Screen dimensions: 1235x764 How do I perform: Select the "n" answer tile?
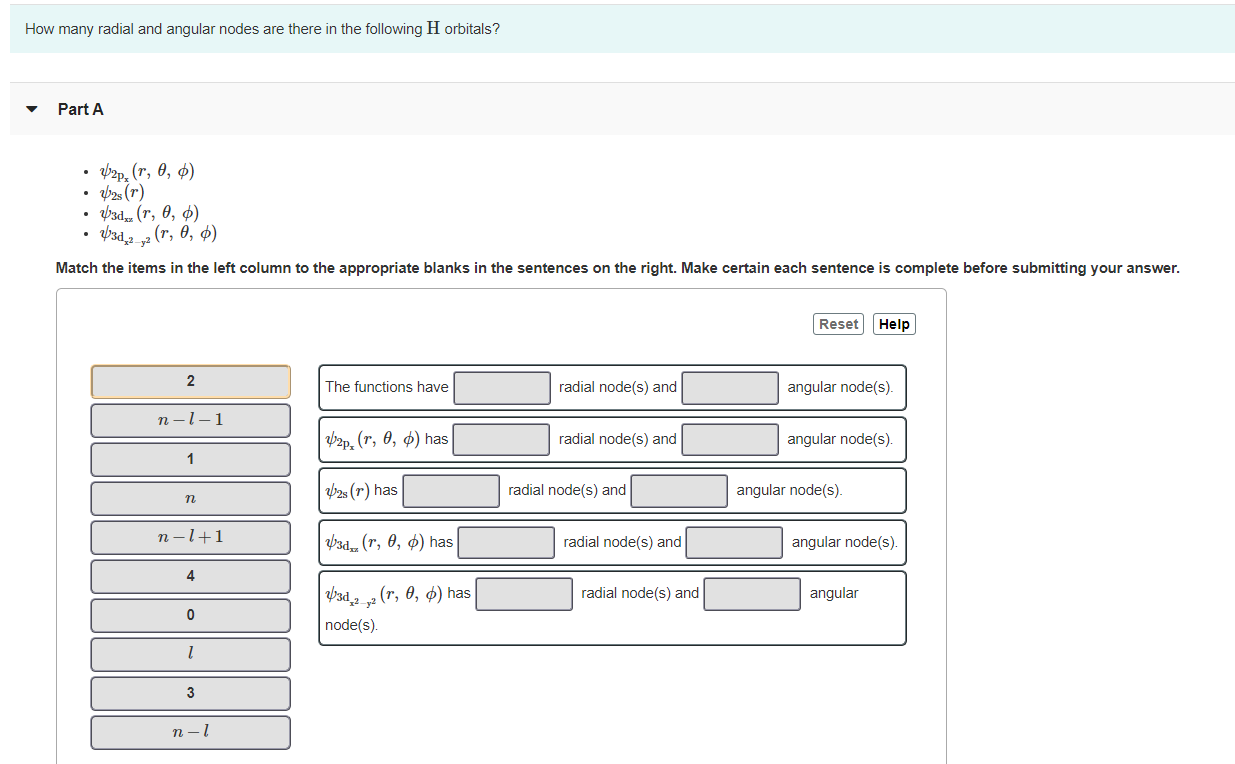(190, 498)
